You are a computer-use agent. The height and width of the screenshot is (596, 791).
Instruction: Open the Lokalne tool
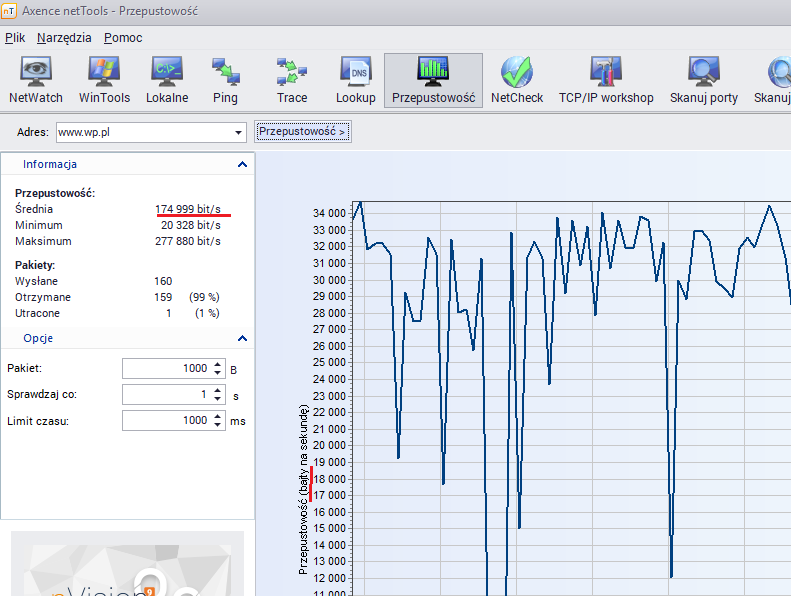[167, 80]
